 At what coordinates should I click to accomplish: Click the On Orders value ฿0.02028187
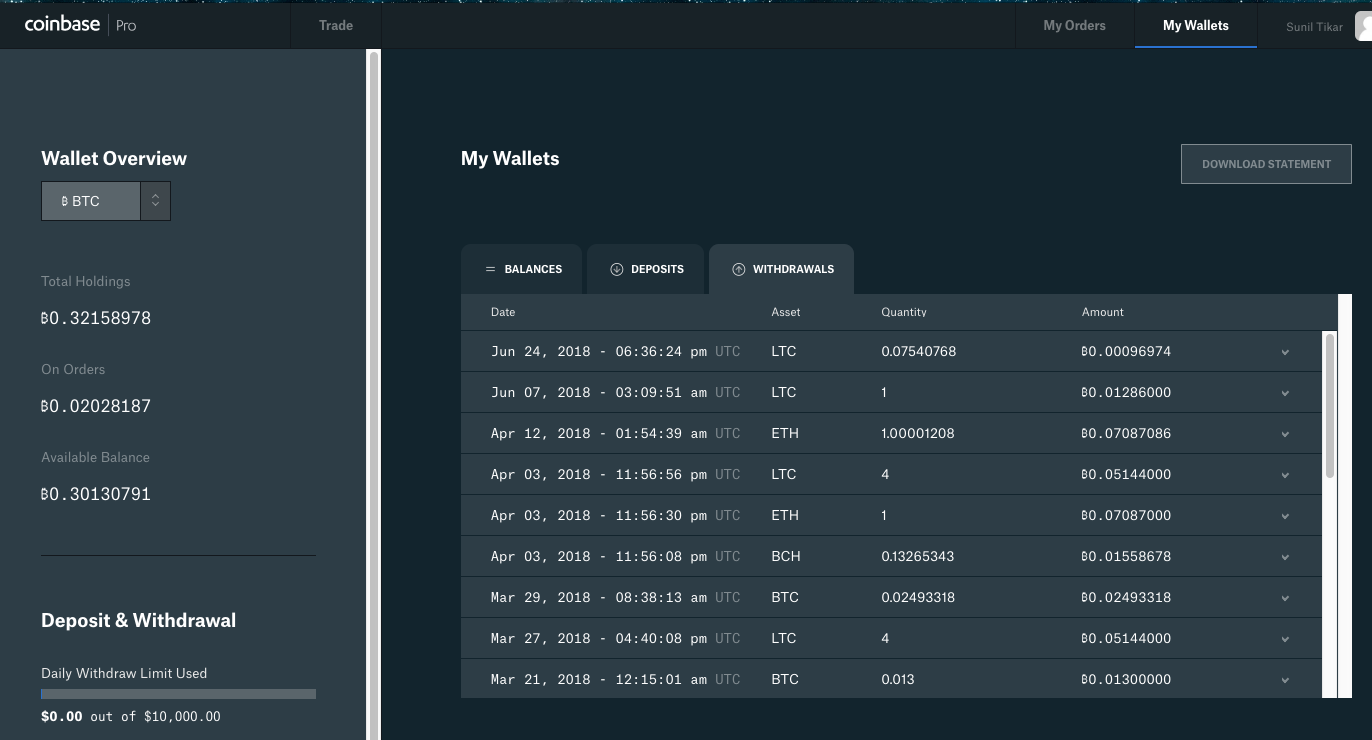96,406
